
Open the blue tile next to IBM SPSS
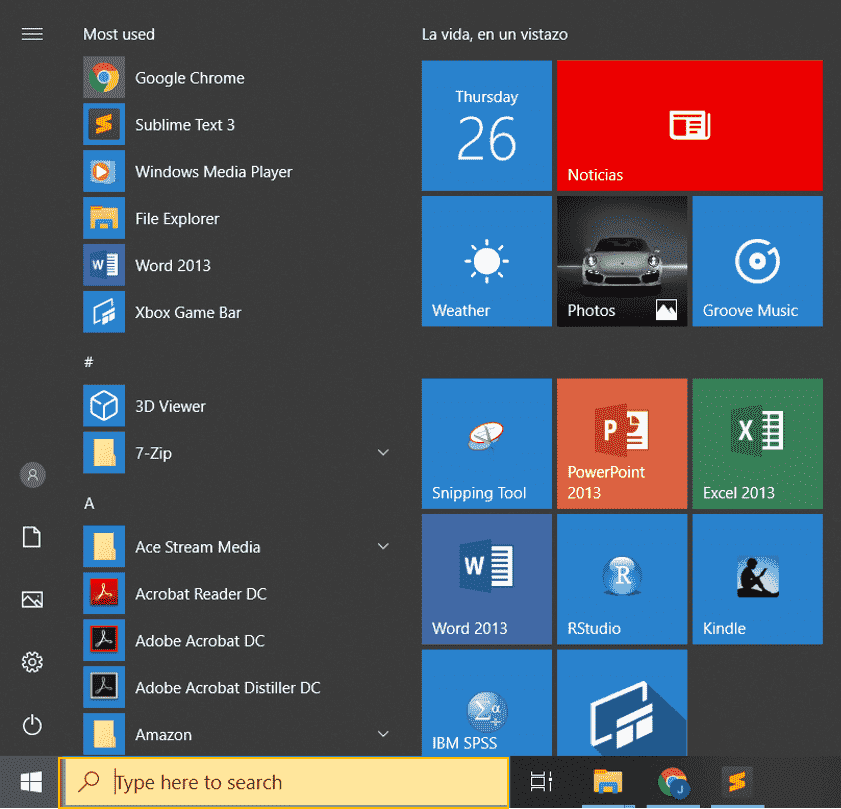[x=622, y=703]
